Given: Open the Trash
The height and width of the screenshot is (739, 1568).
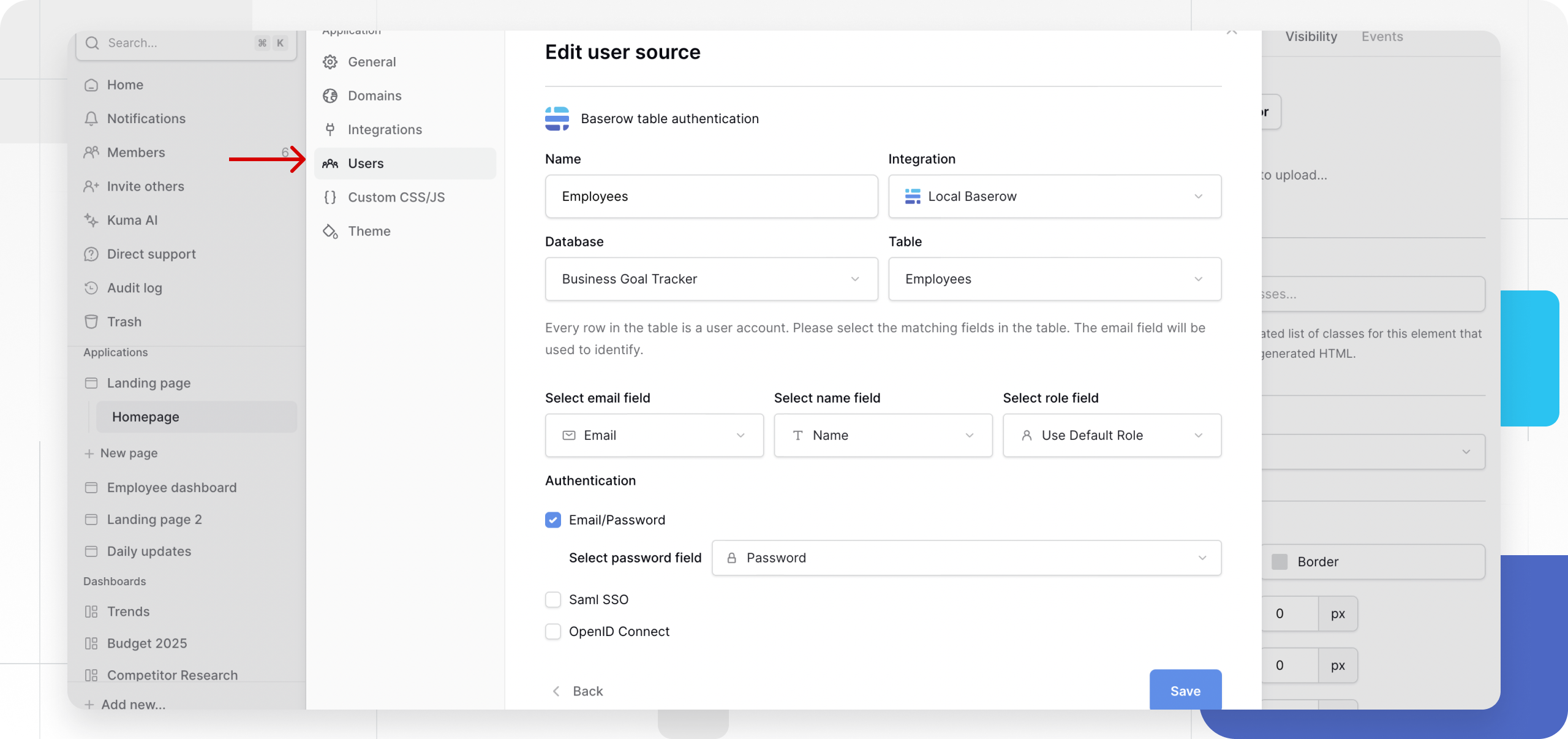Looking at the screenshot, I should tap(124, 321).
